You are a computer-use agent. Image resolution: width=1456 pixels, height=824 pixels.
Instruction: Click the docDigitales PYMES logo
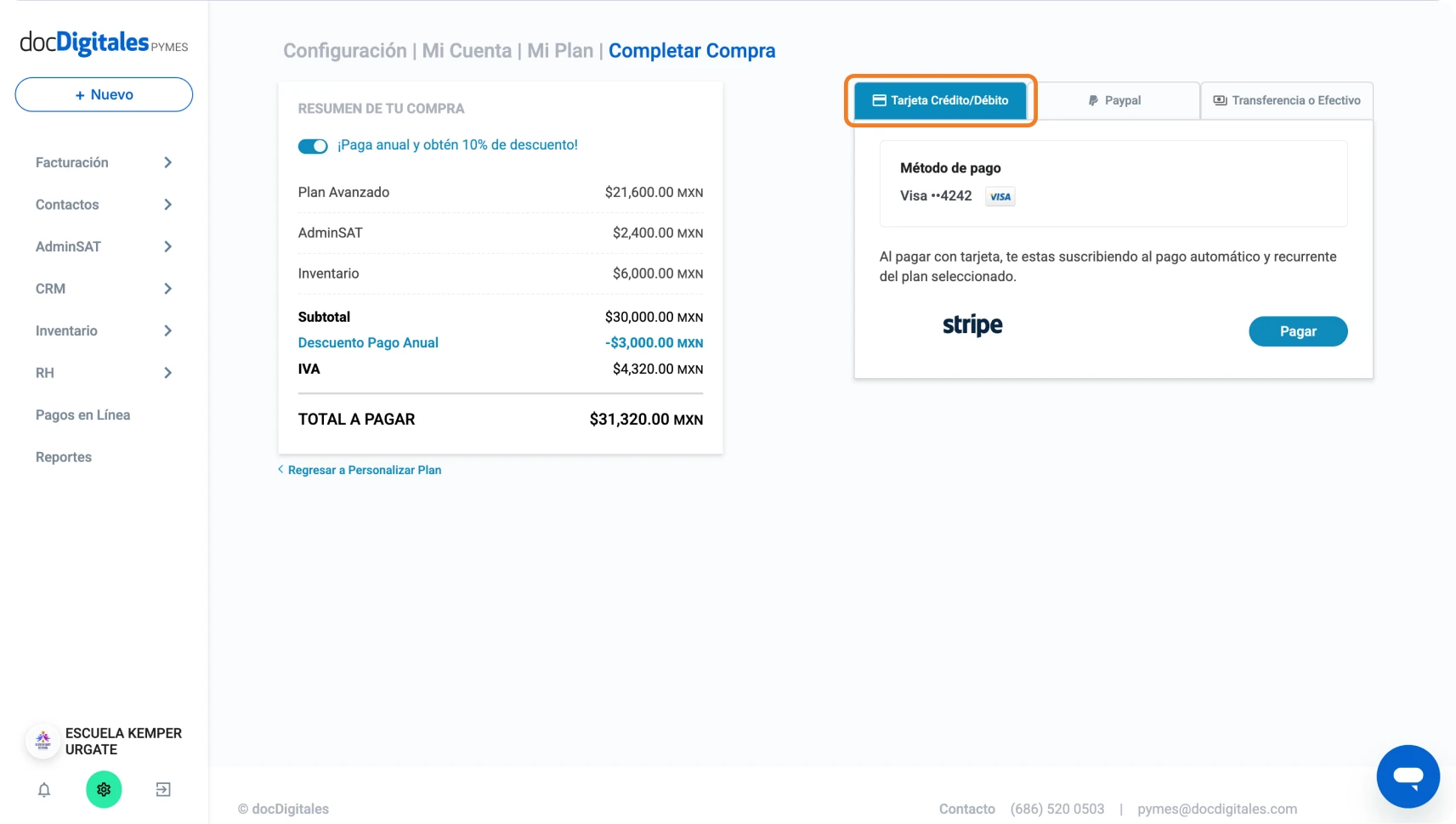(104, 42)
